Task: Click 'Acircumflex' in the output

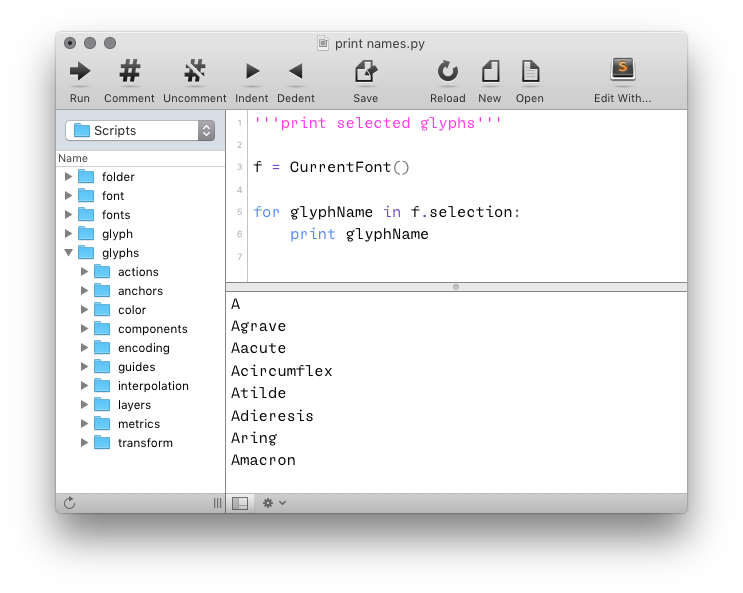Action: click(282, 371)
